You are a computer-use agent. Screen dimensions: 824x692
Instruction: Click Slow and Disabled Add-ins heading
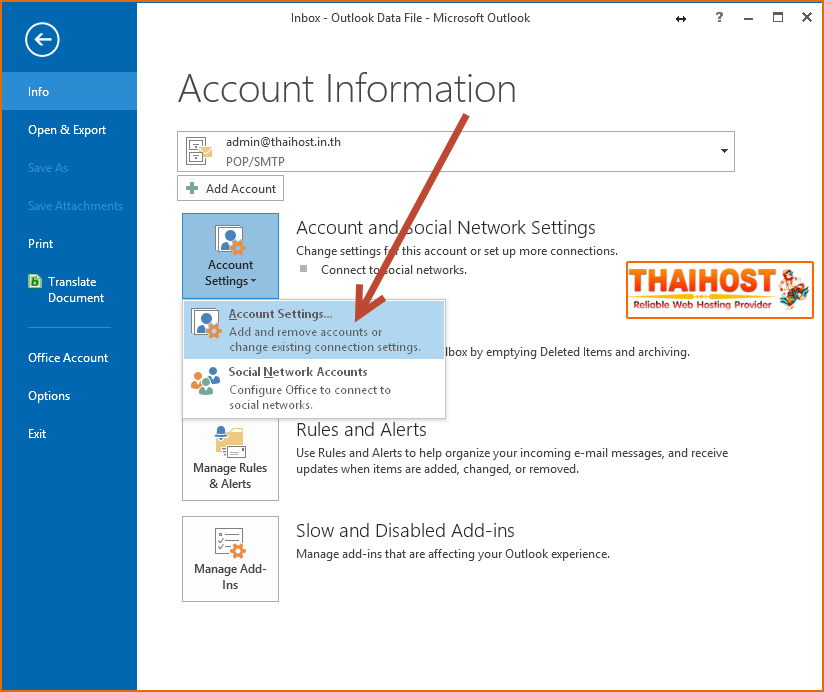tap(405, 531)
